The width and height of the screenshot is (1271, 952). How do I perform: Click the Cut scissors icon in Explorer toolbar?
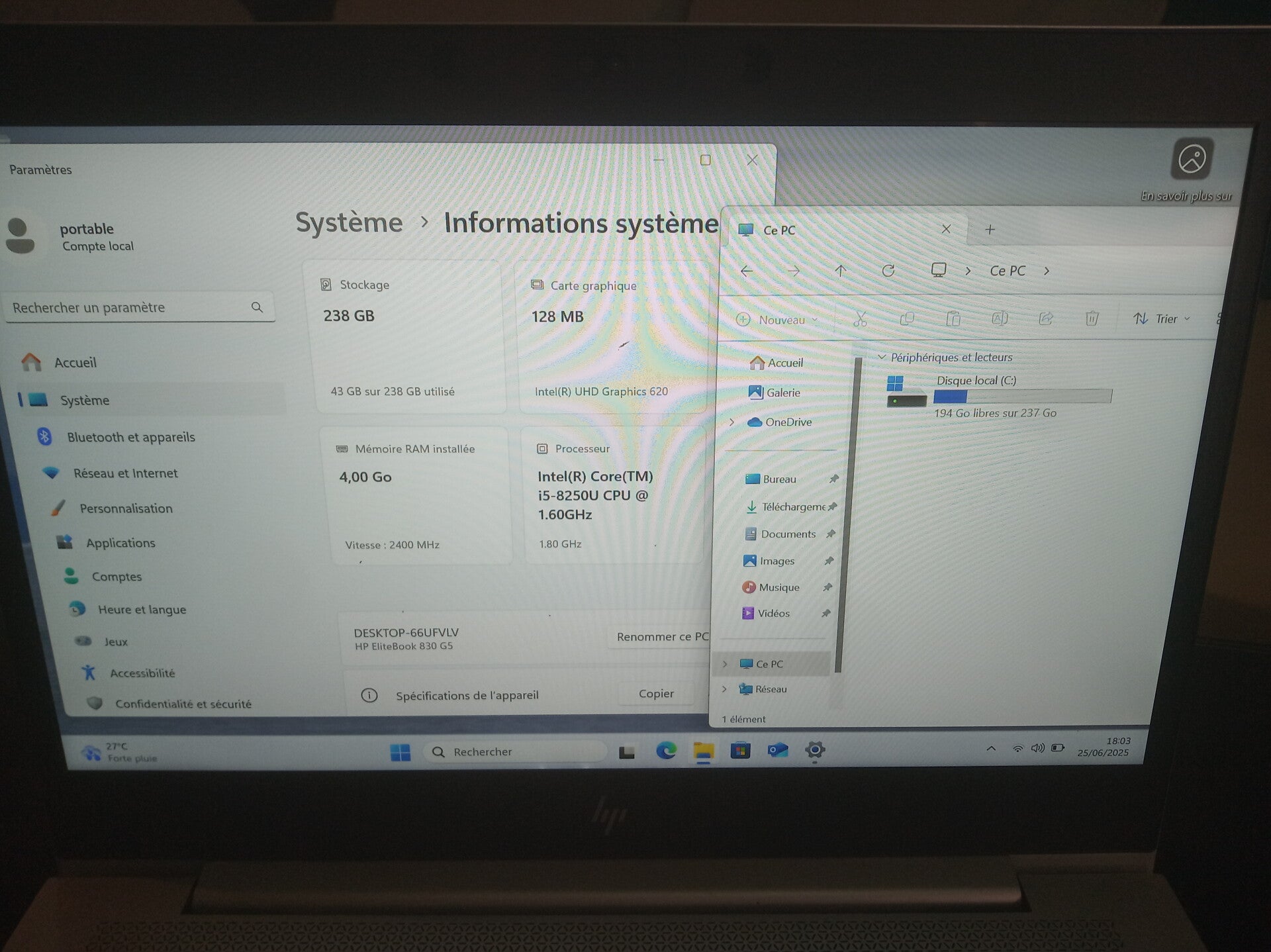[860, 320]
